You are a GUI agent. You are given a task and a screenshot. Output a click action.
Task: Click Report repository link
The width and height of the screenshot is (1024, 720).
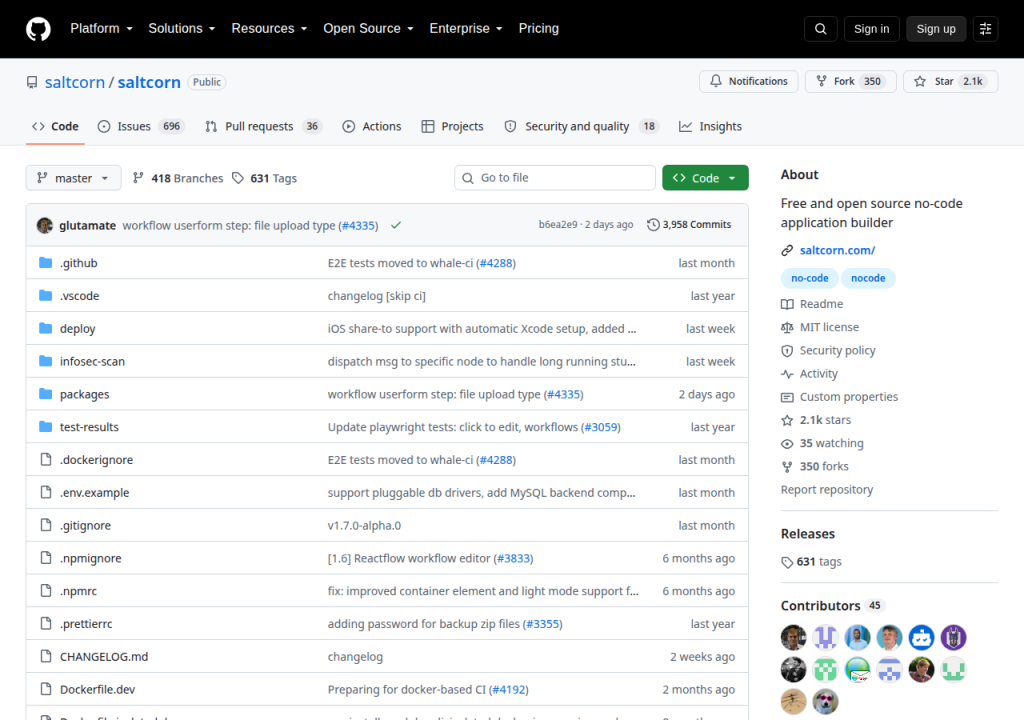[x=827, y=490]
